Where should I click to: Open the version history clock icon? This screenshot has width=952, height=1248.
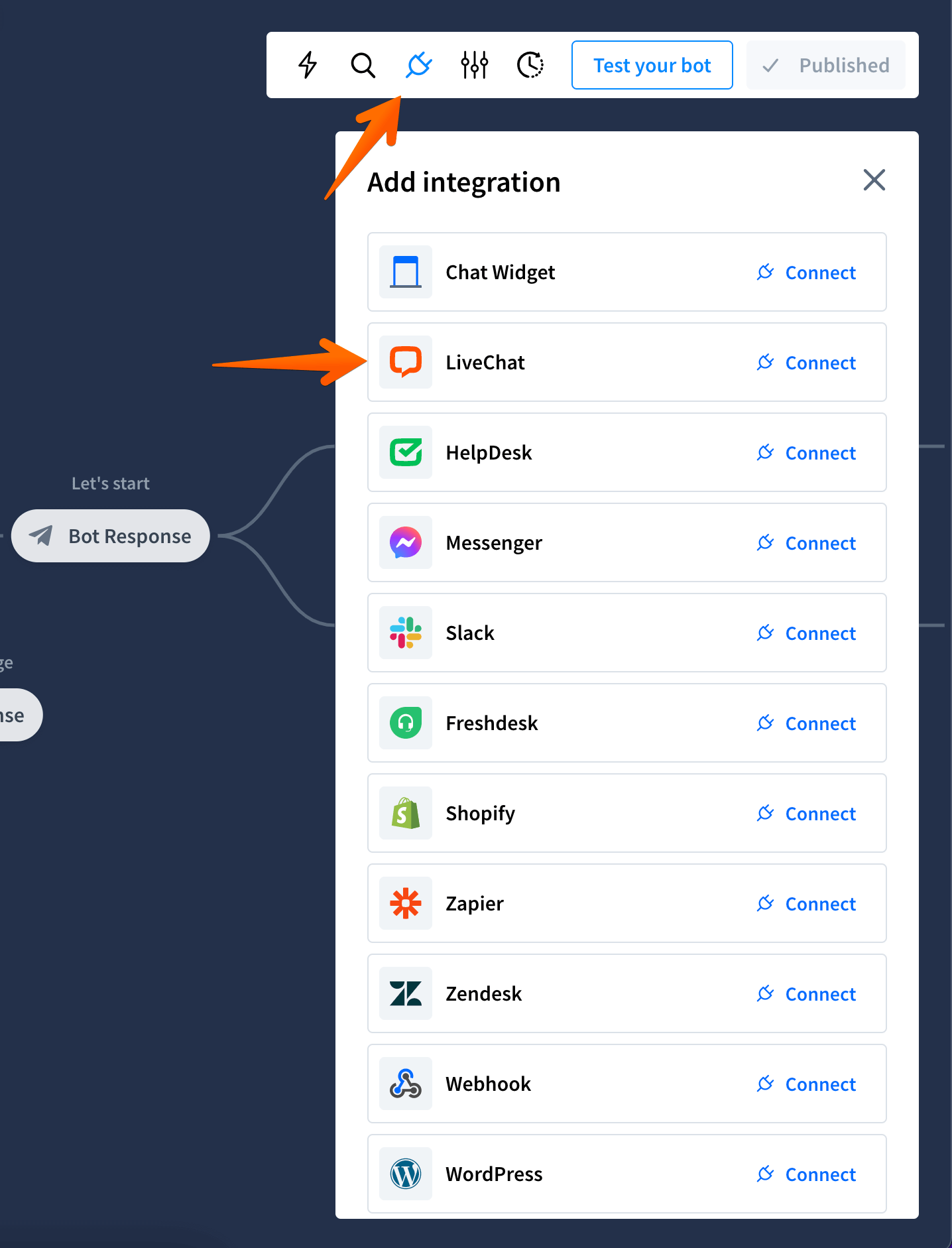coord(530,65)
